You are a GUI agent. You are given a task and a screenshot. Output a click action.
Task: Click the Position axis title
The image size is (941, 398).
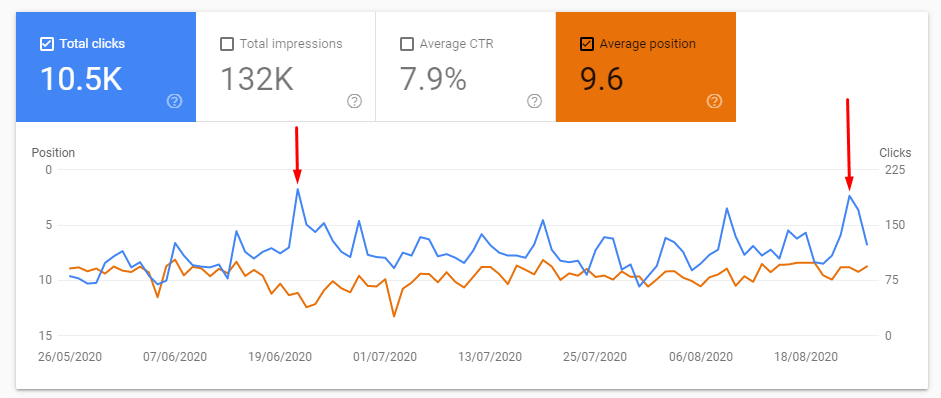(53, 152)
